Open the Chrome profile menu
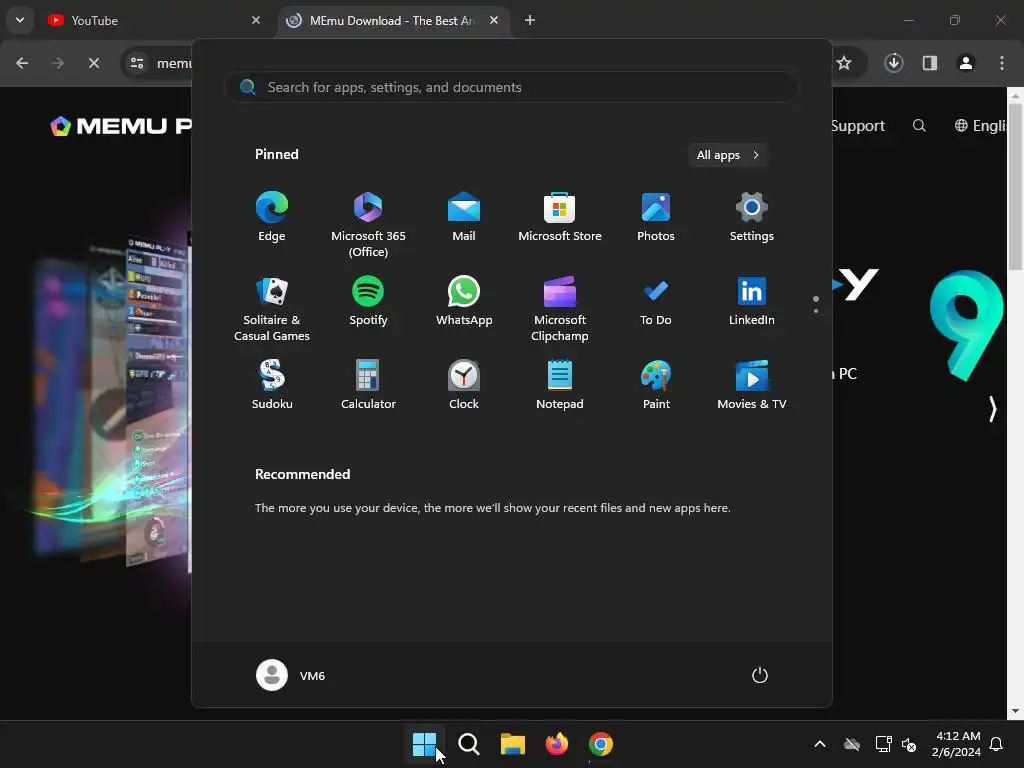The image size is (1024, 768). [965, 63]
